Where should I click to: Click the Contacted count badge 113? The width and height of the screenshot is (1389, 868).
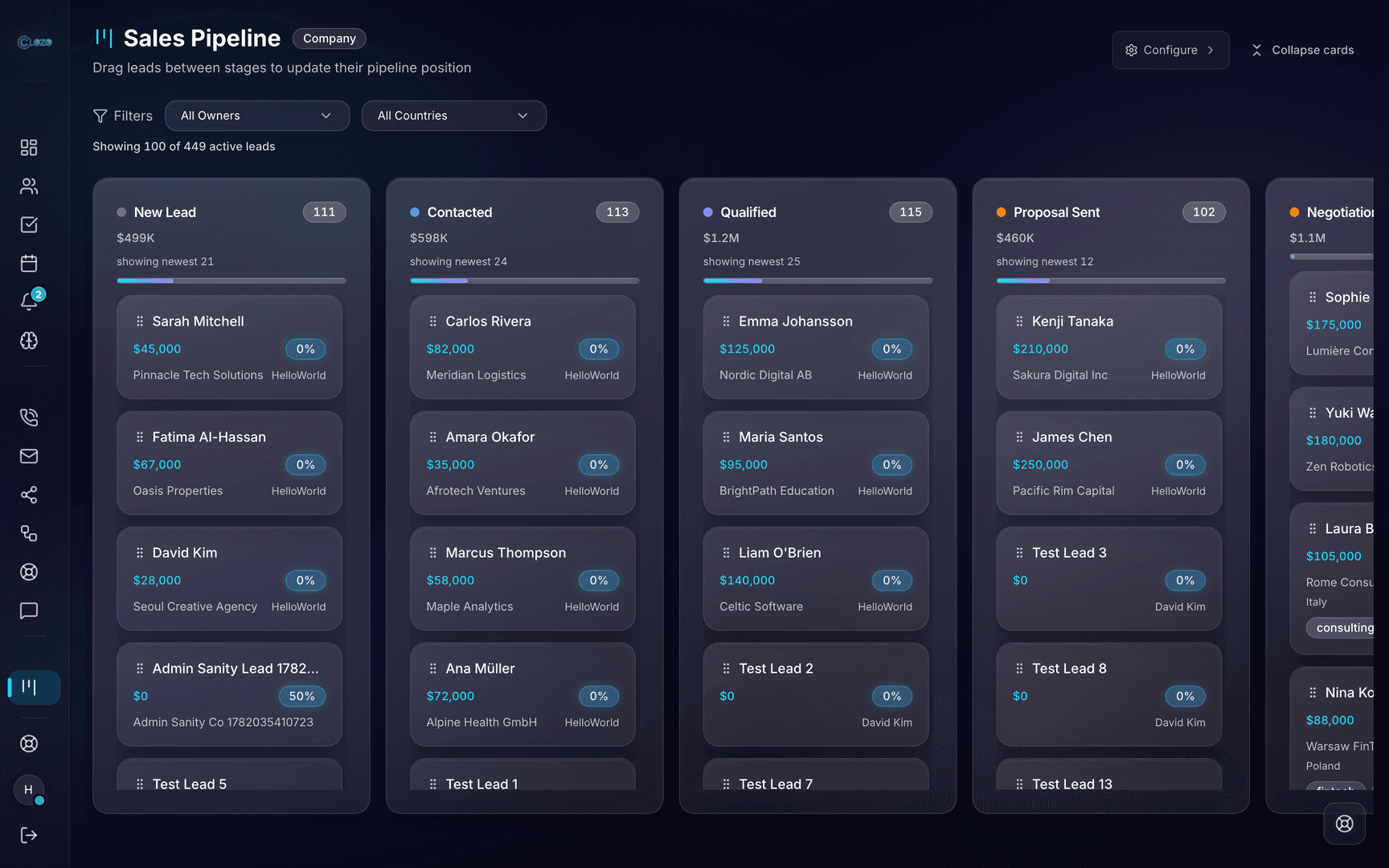point(617,212)
